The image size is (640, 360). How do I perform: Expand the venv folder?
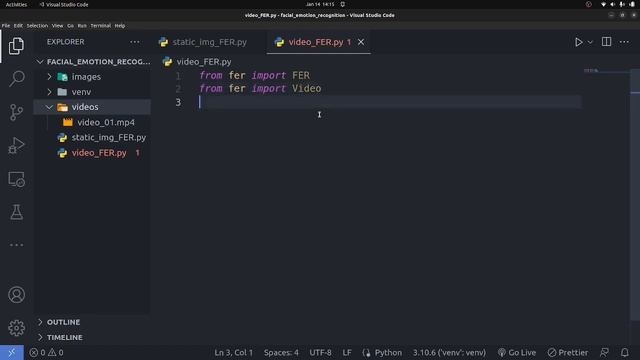[93, 92]
